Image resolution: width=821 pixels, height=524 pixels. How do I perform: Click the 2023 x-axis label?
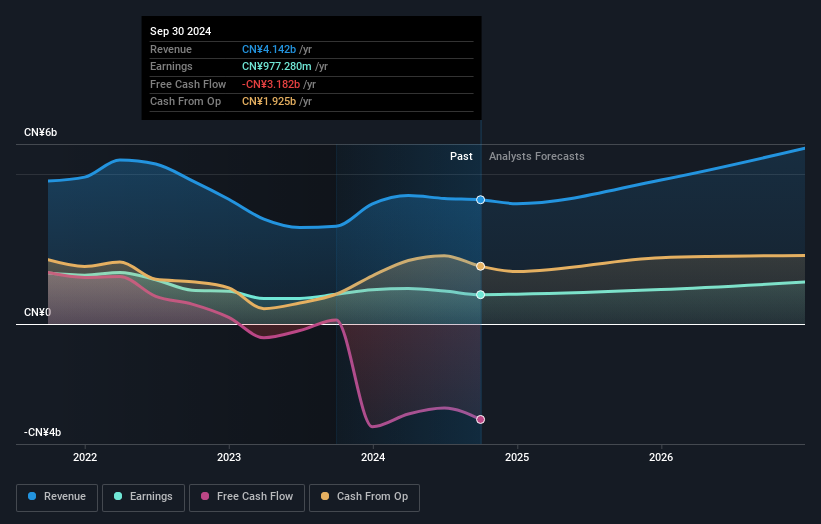coord(229,457)
